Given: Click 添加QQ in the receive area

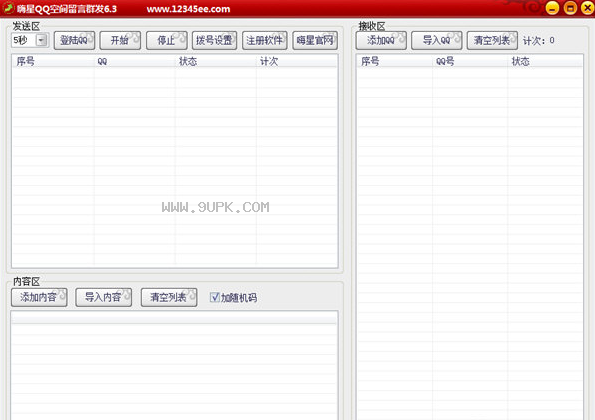Looking at the screenshot, I should click(381, 40).
